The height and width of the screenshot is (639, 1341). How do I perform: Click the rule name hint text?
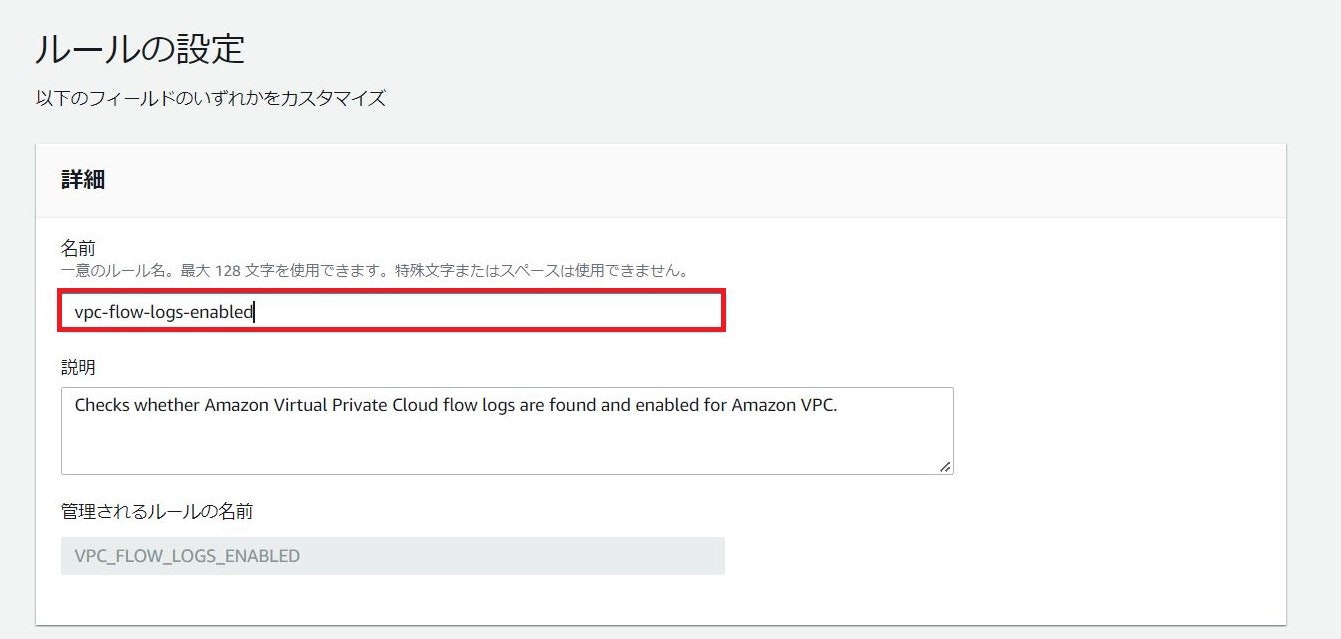coord(374,270)
